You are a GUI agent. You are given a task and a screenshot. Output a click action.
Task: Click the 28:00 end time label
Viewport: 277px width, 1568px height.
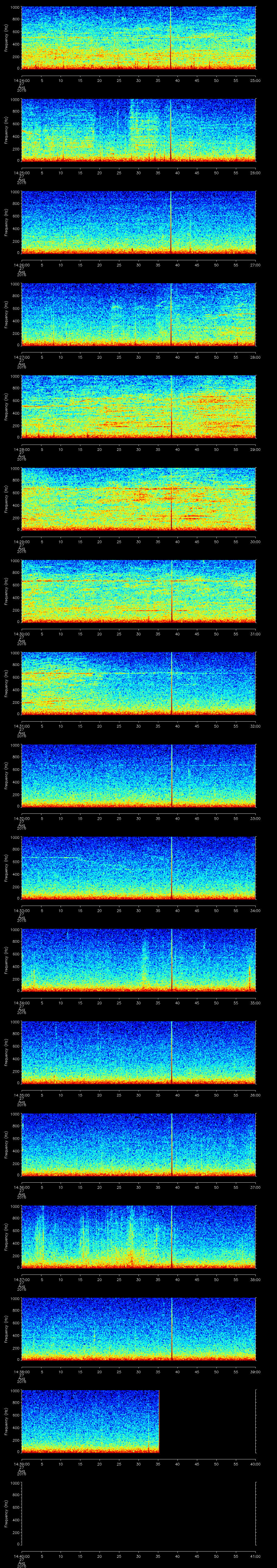255,357
